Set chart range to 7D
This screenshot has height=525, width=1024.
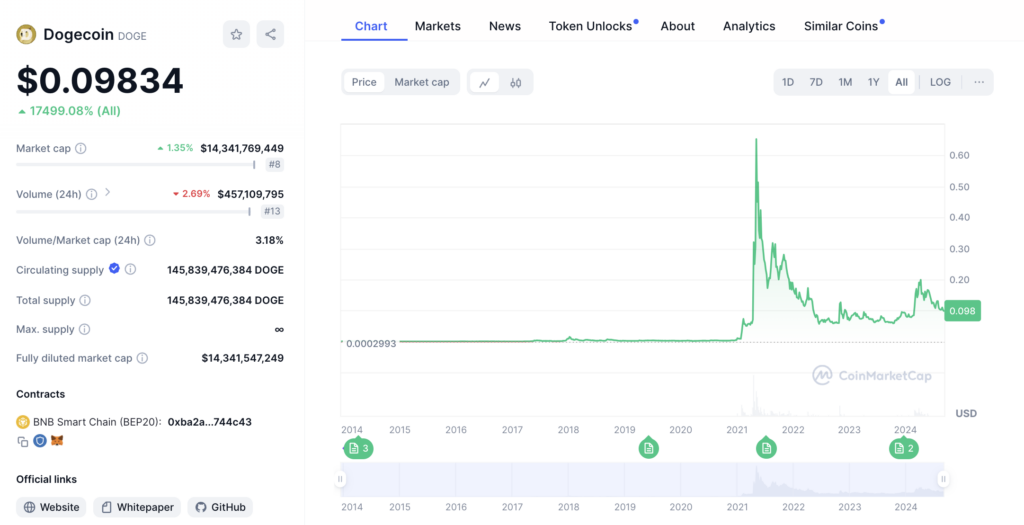(x=816, y=82)
